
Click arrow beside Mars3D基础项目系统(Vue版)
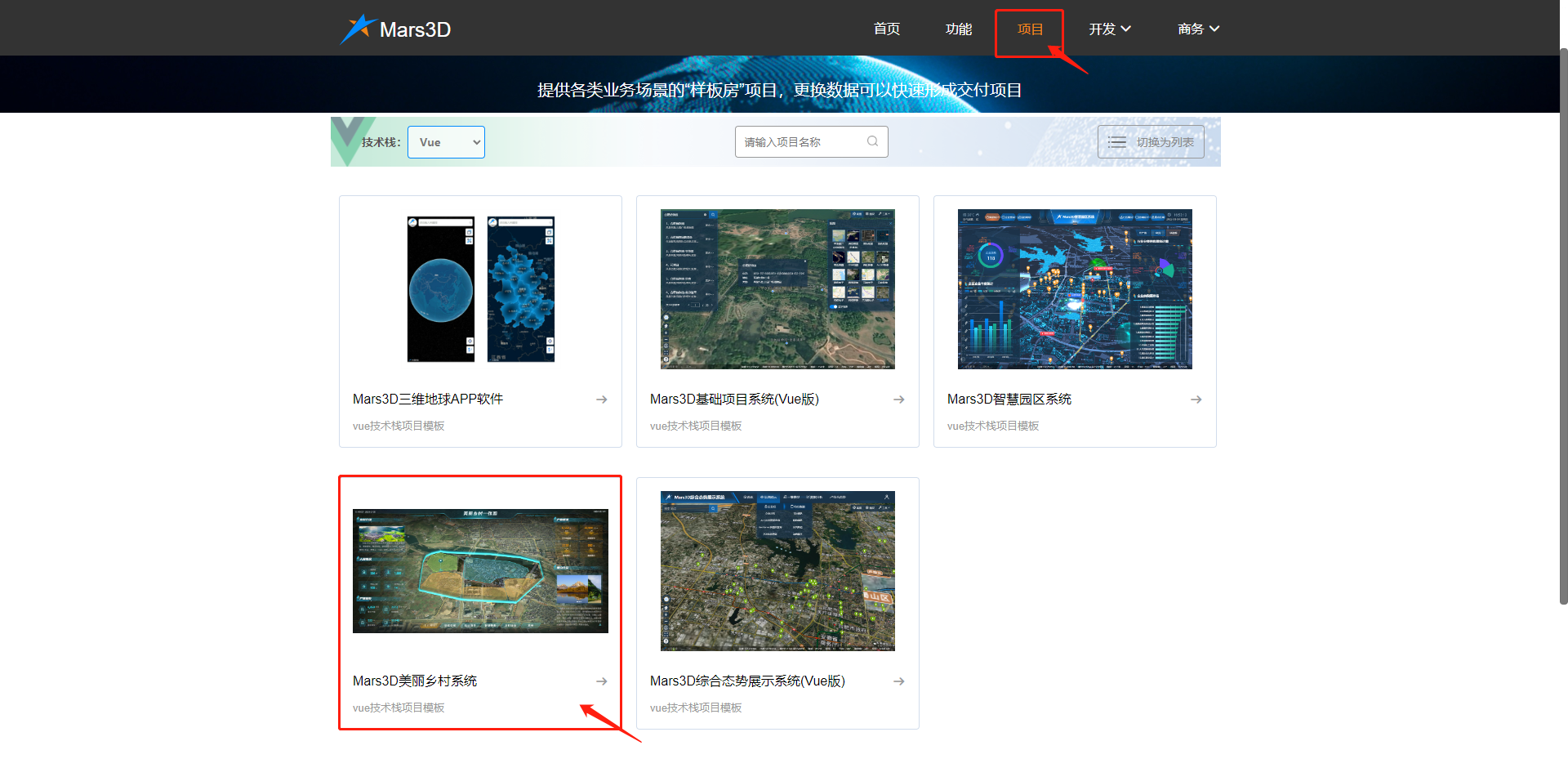(899, 400)
